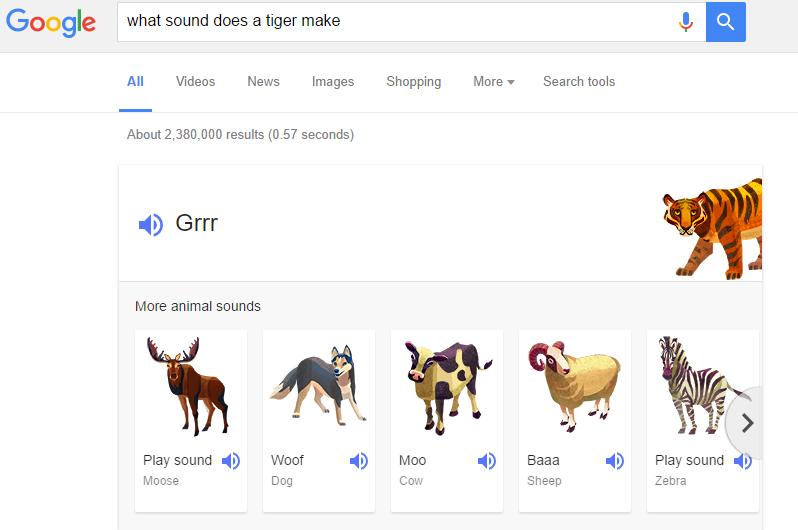Go to Google logo homepage
The height and width of the screenshot is (530, 798).
point(51,22)
